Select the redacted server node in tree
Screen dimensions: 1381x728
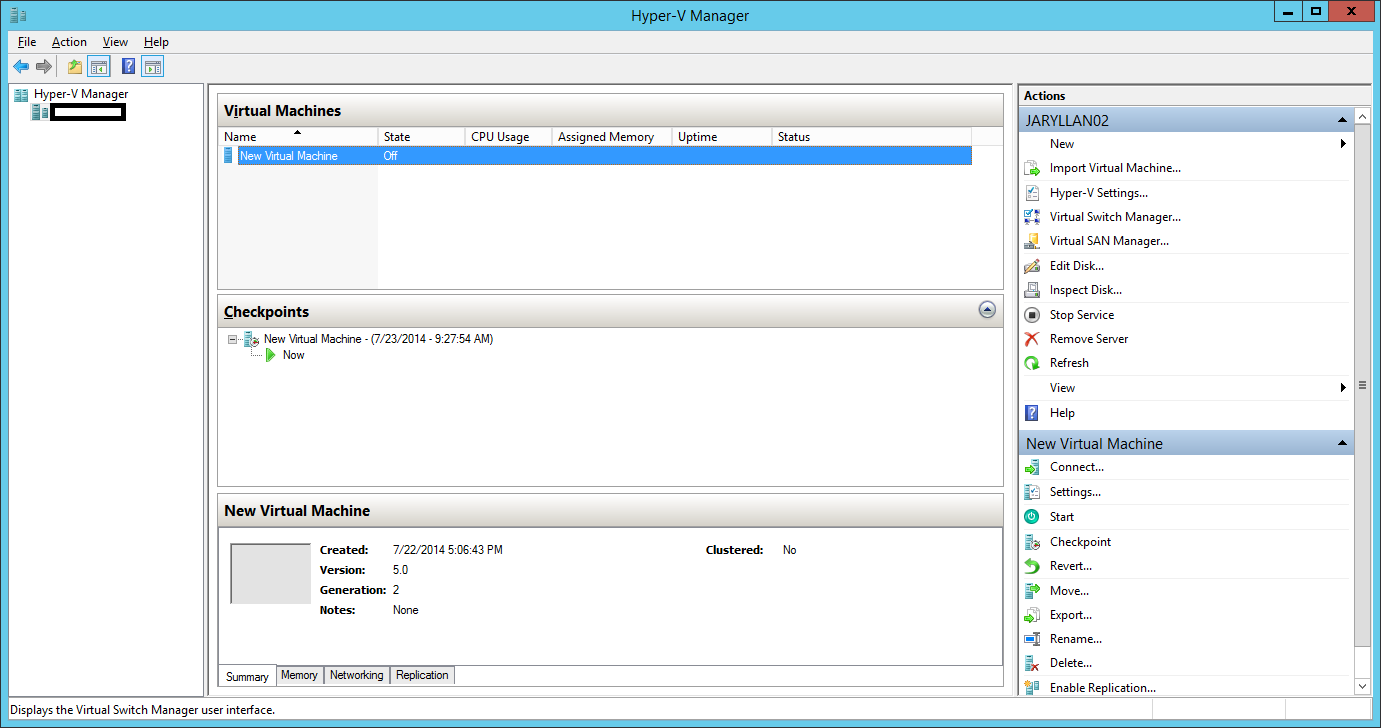tap(88, 112)
